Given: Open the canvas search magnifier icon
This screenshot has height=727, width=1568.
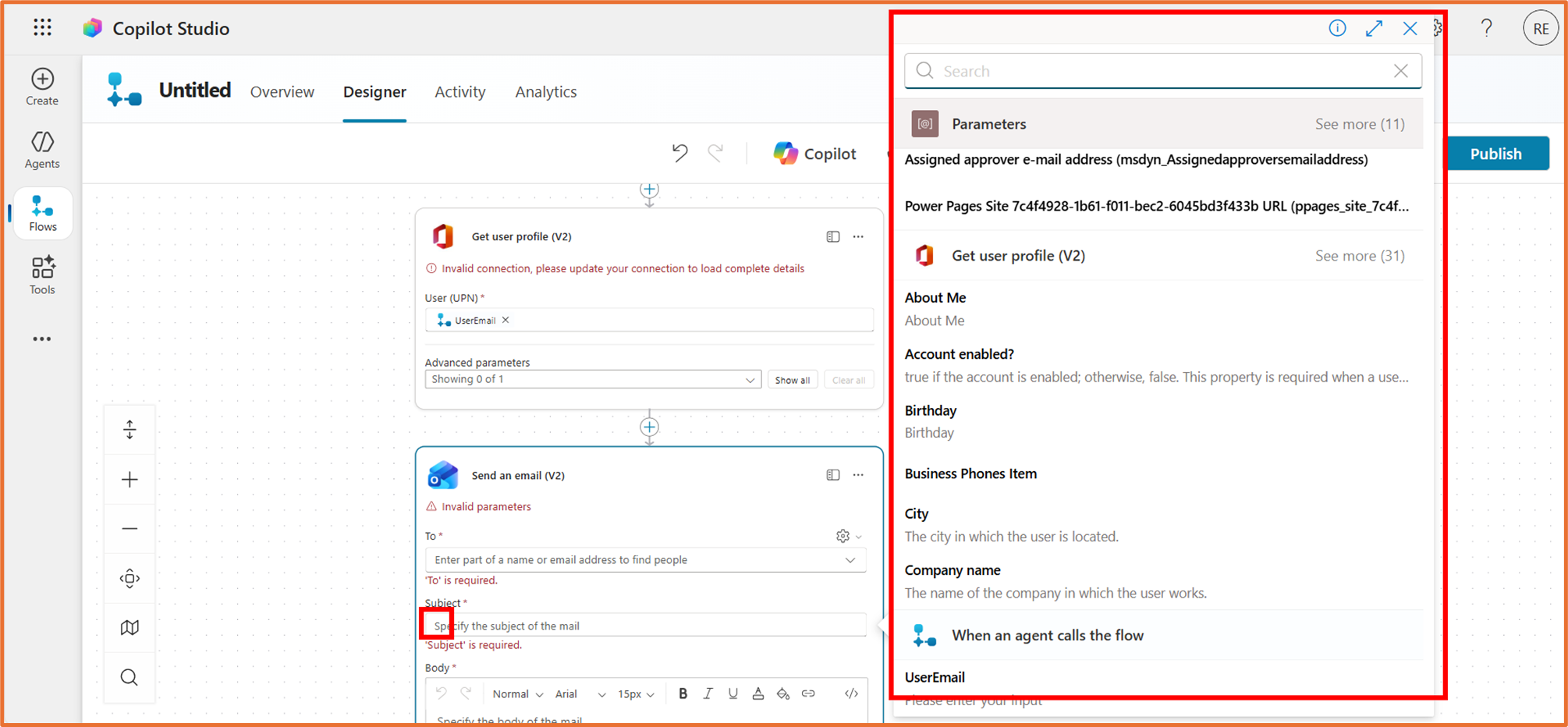Looking at the screenshot, I should tap(129, 677).
